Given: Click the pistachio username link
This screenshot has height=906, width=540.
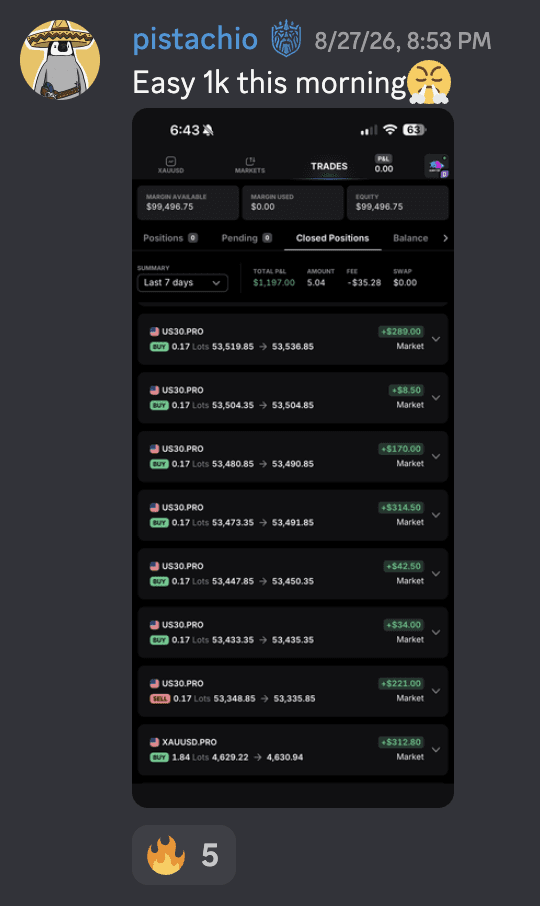Looking at the screenshot, I should point(195,39).
